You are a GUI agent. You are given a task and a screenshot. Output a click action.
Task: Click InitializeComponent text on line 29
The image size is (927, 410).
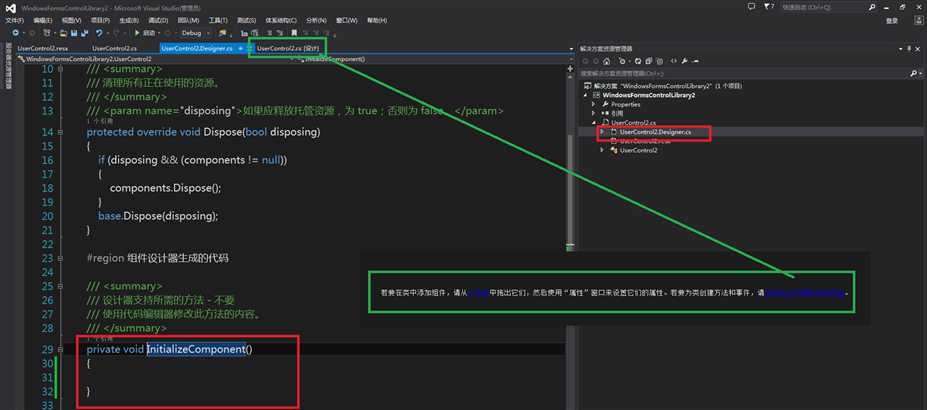pos(196,349)
